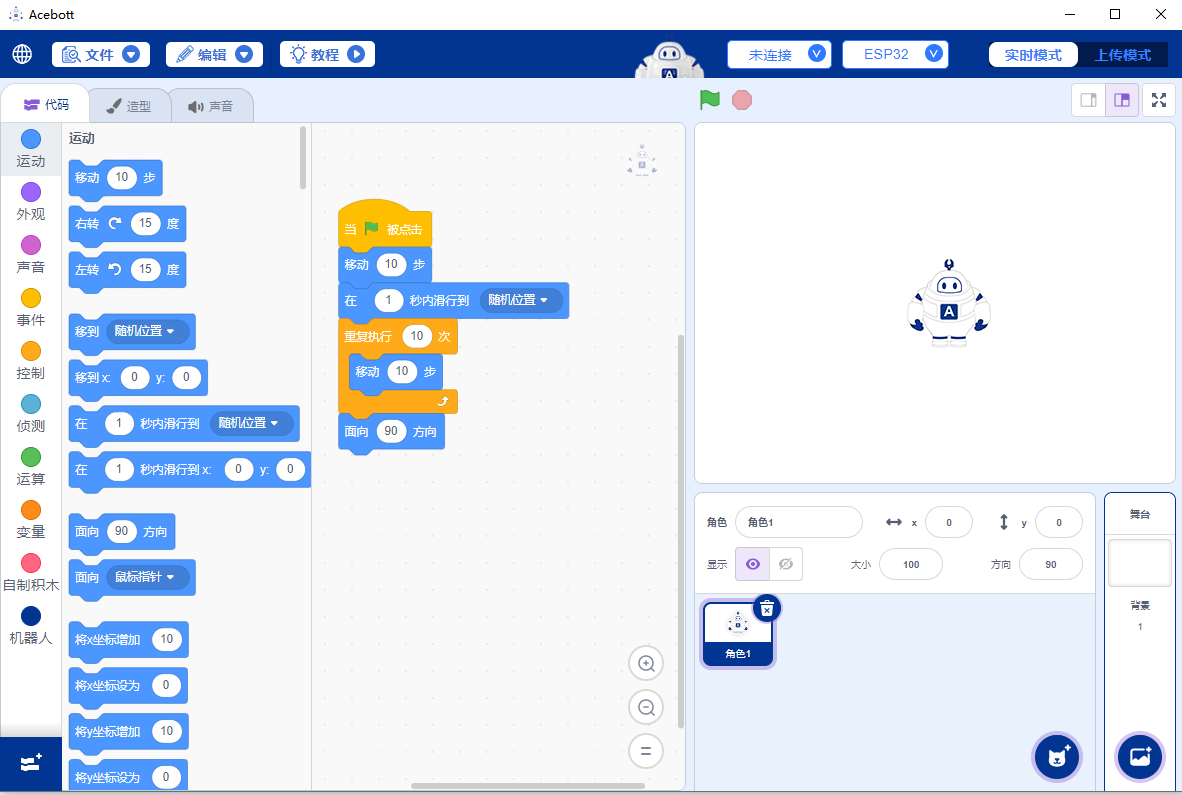Zoom into the code area with plus icon

[646, 663]
